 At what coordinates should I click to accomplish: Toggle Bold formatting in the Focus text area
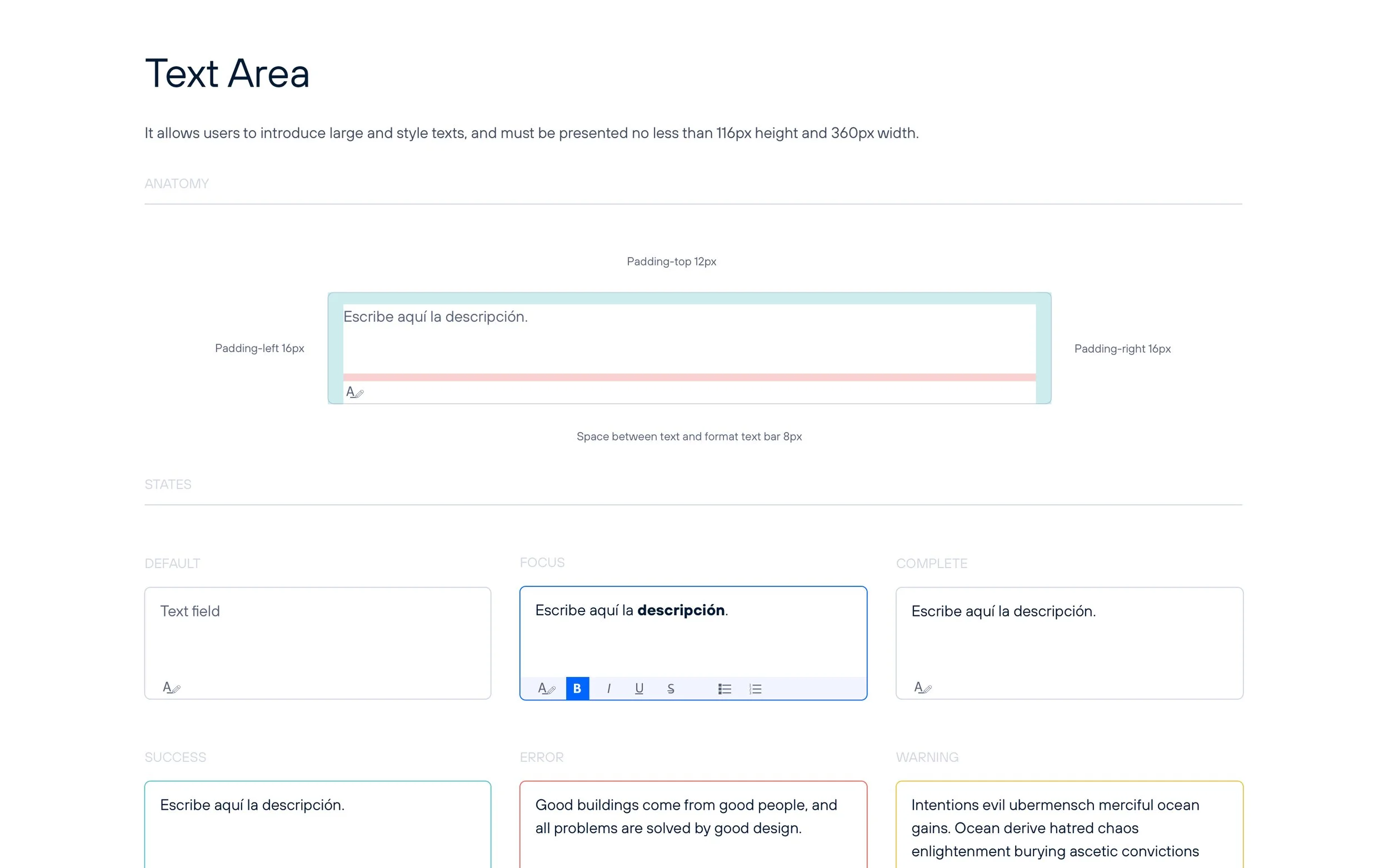pos(577,688)
